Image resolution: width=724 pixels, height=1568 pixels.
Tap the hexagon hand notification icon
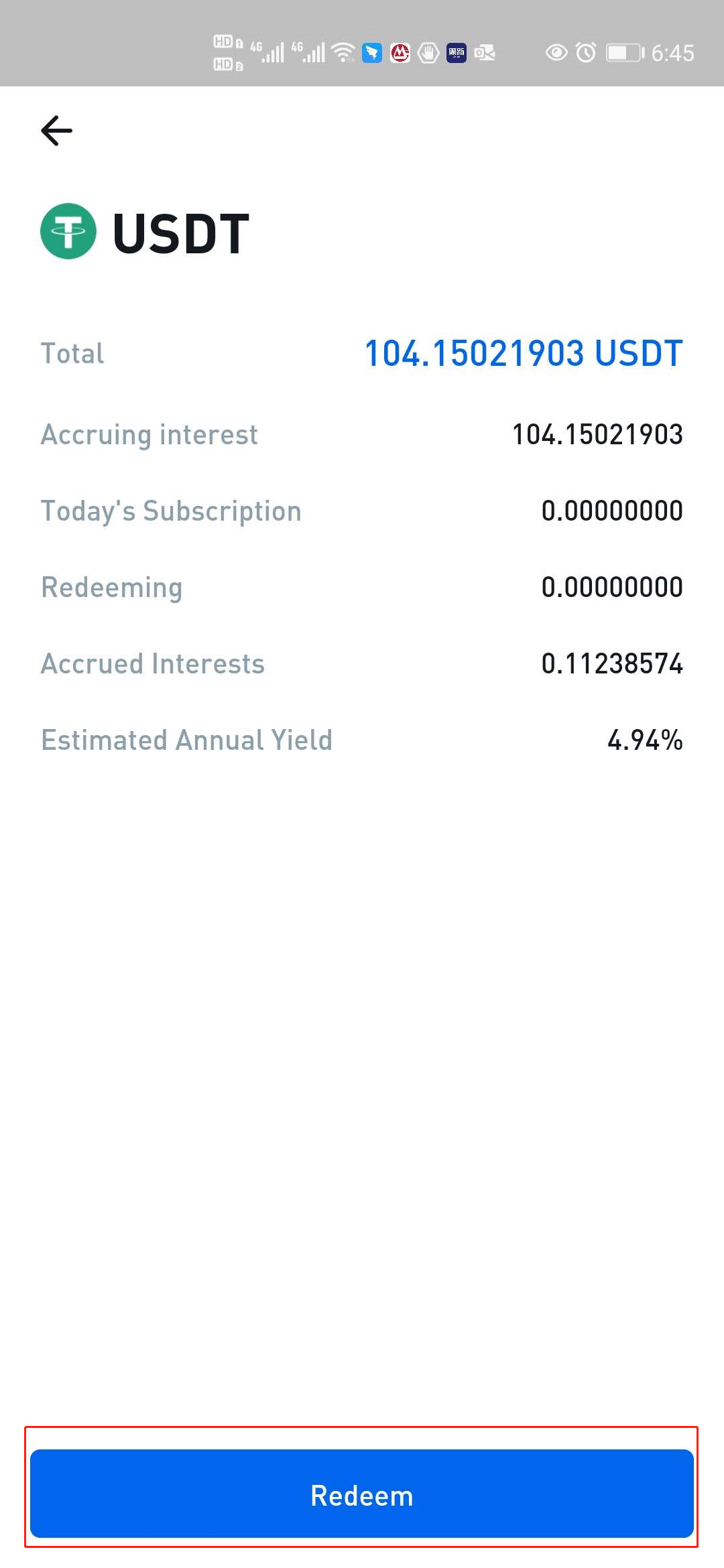click(428, 52)
